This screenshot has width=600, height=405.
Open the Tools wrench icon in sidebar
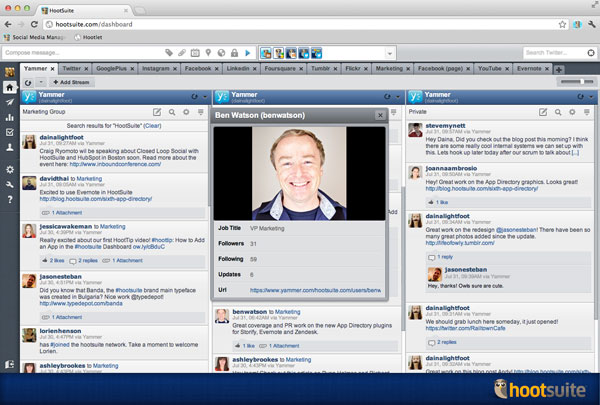click(10, 185)
